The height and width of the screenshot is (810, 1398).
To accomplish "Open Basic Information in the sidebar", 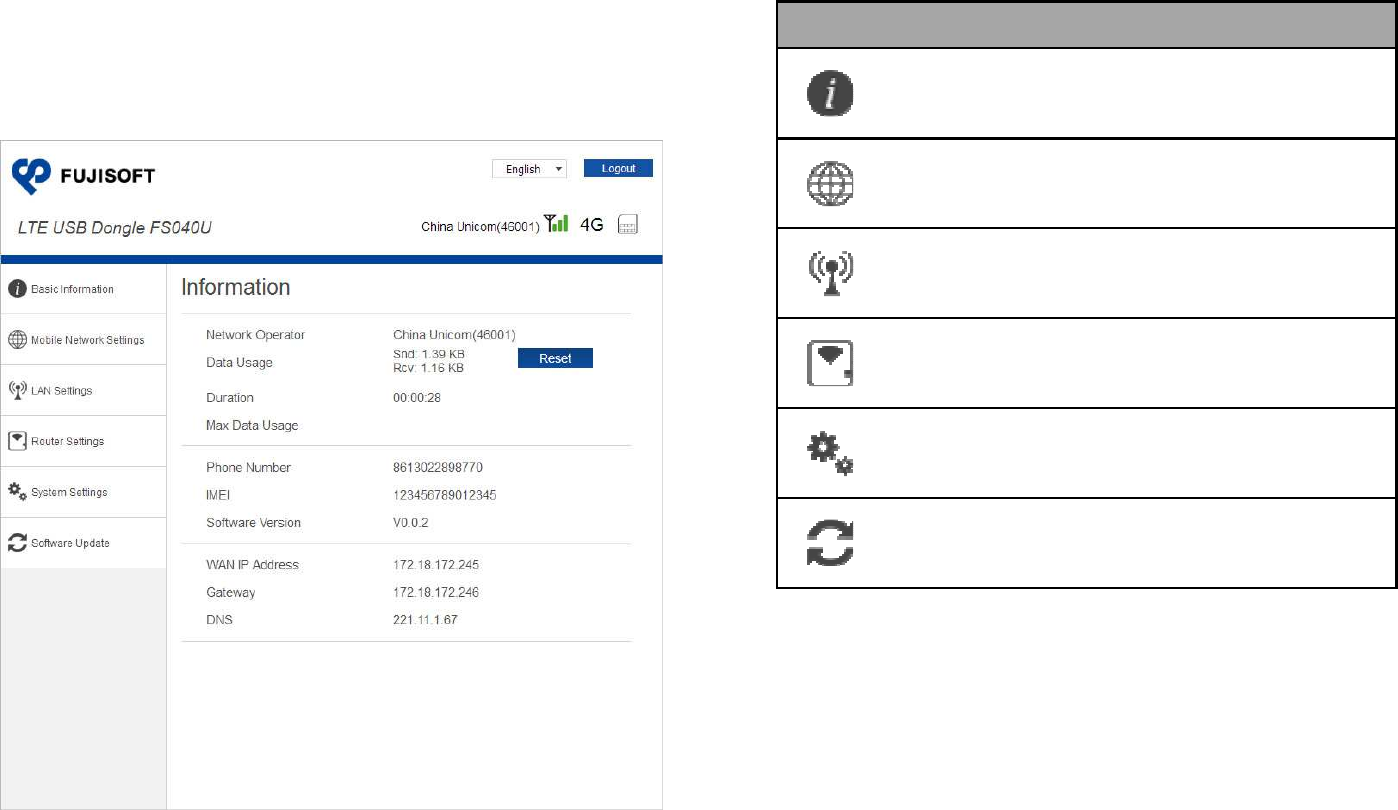I will click(x=83, y=290).
